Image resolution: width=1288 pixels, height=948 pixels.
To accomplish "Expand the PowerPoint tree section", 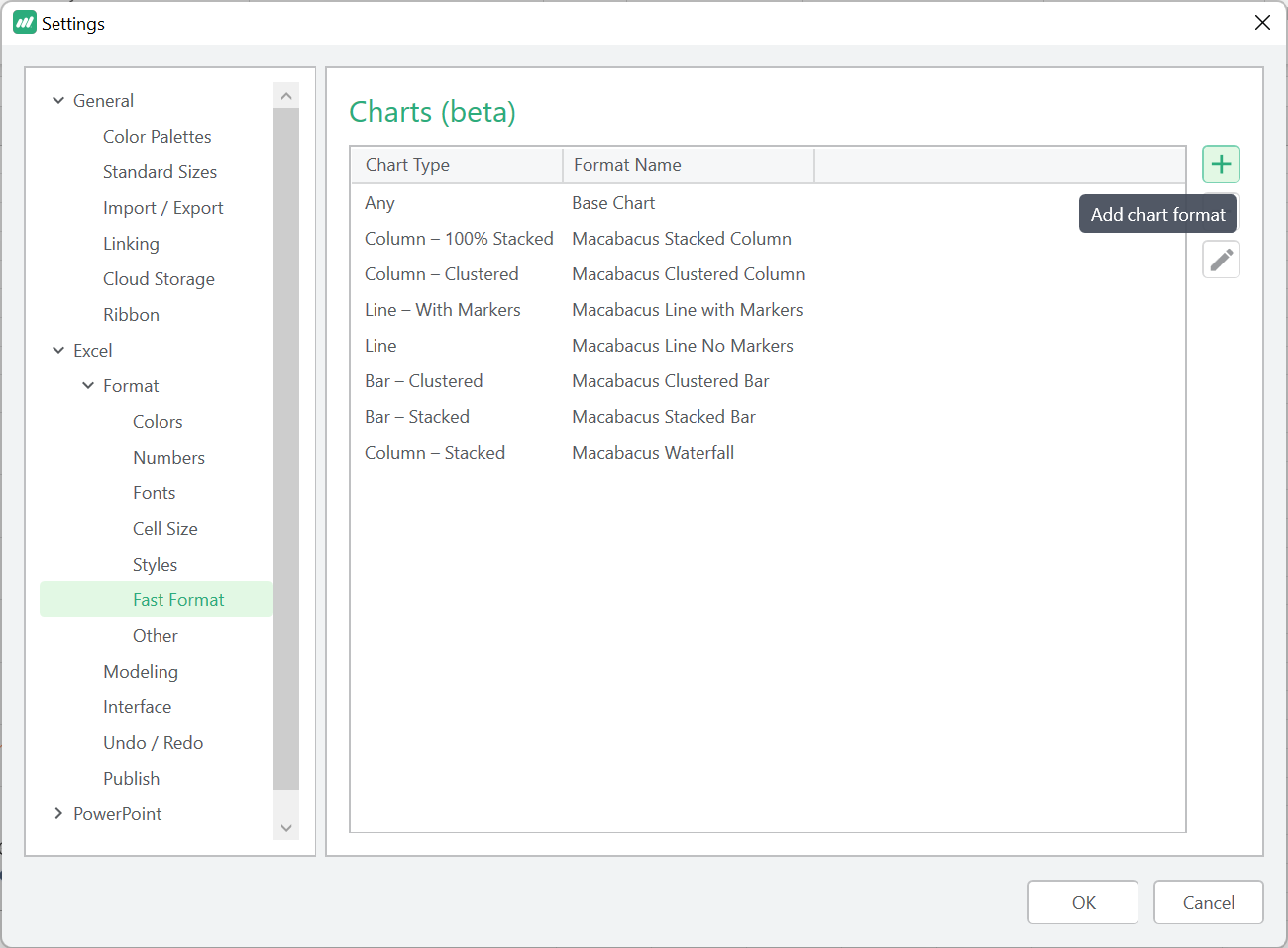I will tap(58, 814).
